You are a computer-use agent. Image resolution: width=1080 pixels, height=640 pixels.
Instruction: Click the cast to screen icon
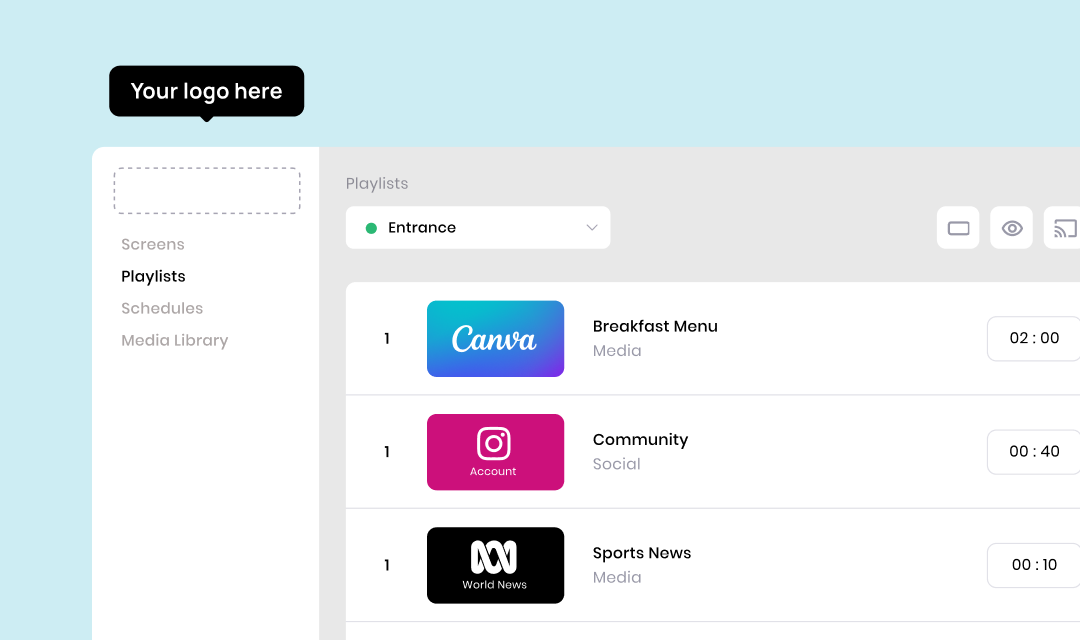point(1063,228)
